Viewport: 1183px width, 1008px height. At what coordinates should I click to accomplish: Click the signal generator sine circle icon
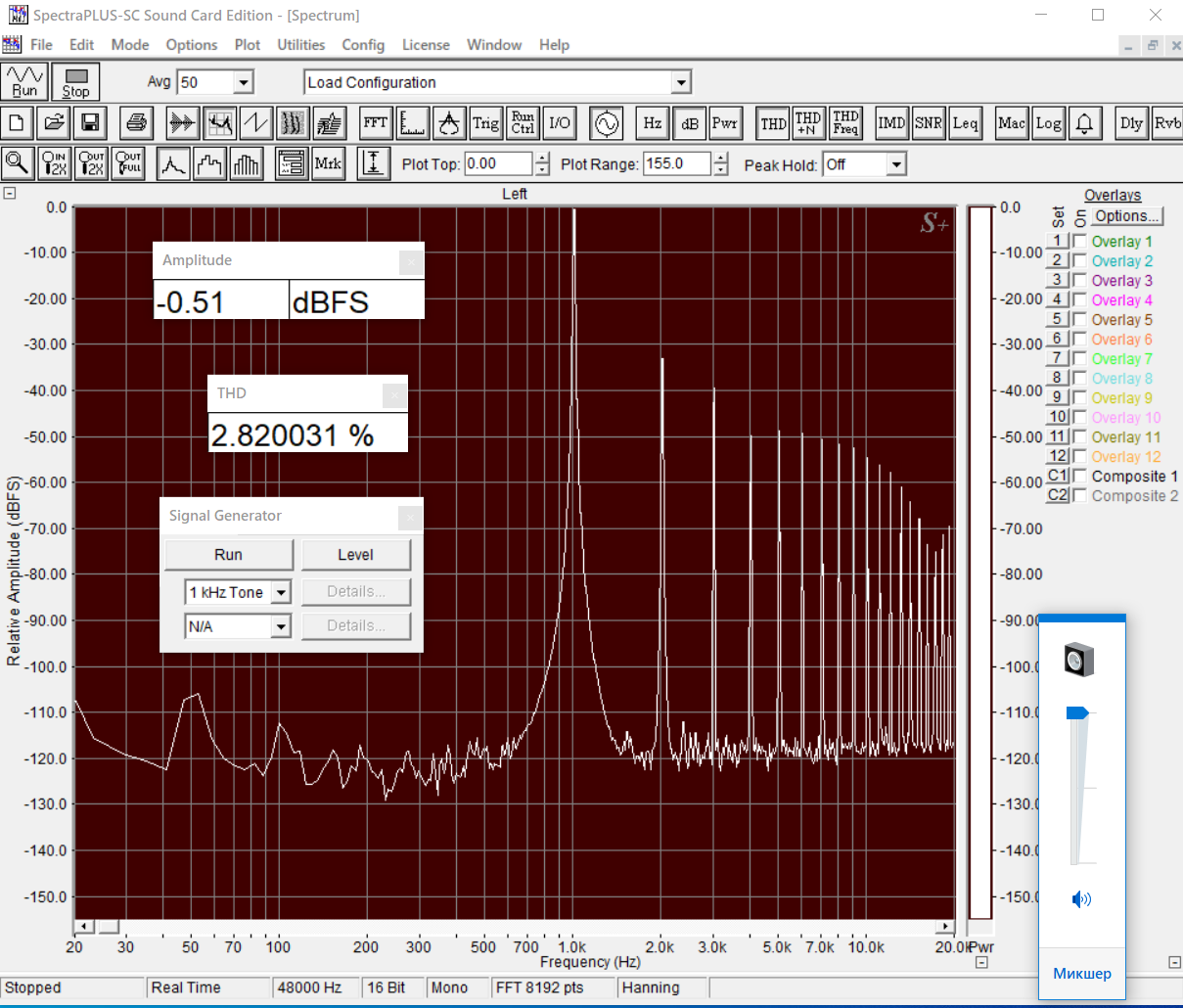(x=607, y=123)
